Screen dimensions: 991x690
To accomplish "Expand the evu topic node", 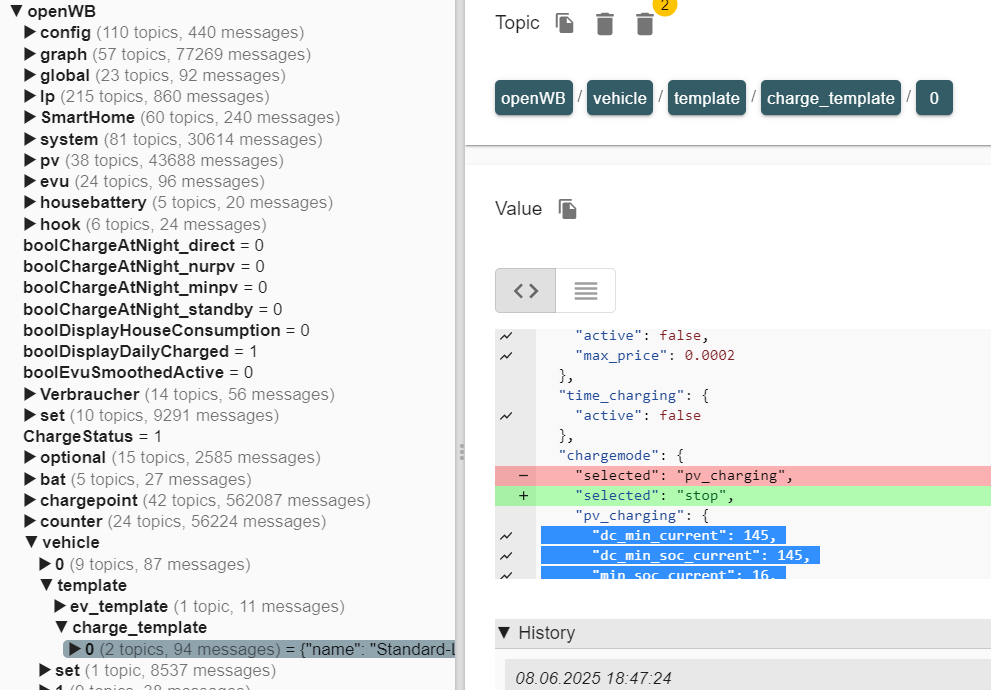I will point(30,181).
